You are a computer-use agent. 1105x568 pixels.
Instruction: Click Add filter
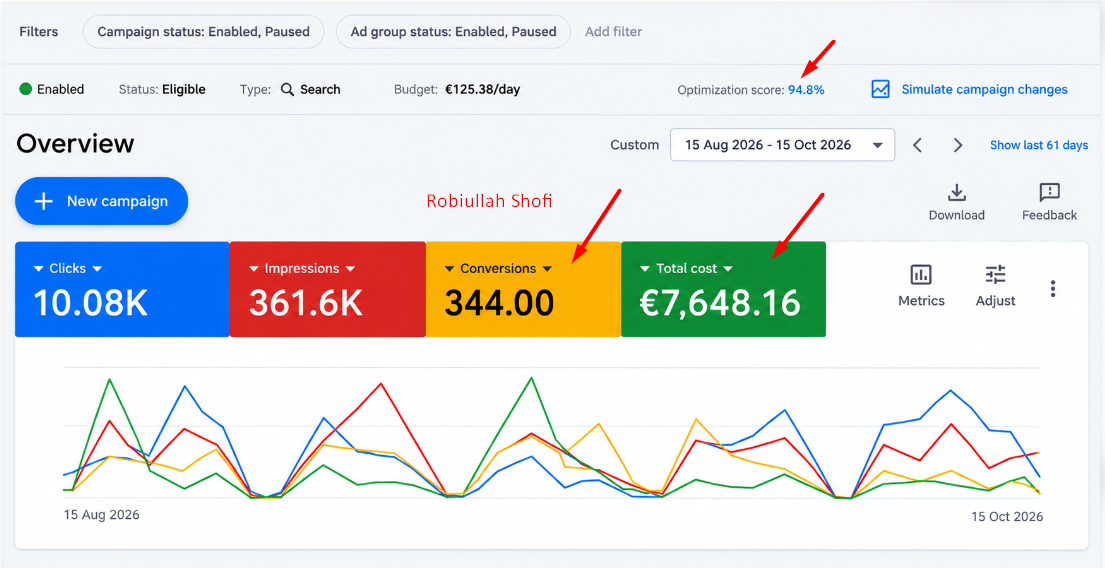pyautogui.click(x=613, y=32)
